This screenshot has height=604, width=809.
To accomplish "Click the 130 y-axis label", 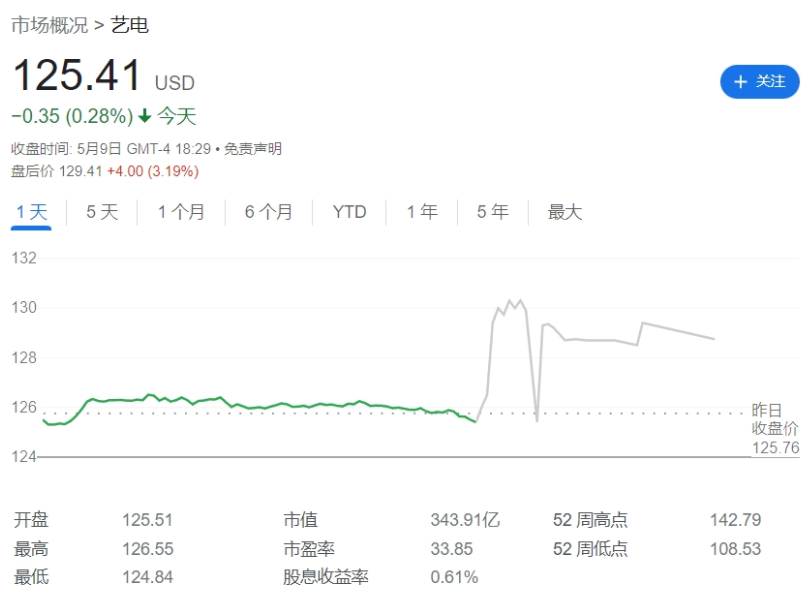I will coord(24,307).
